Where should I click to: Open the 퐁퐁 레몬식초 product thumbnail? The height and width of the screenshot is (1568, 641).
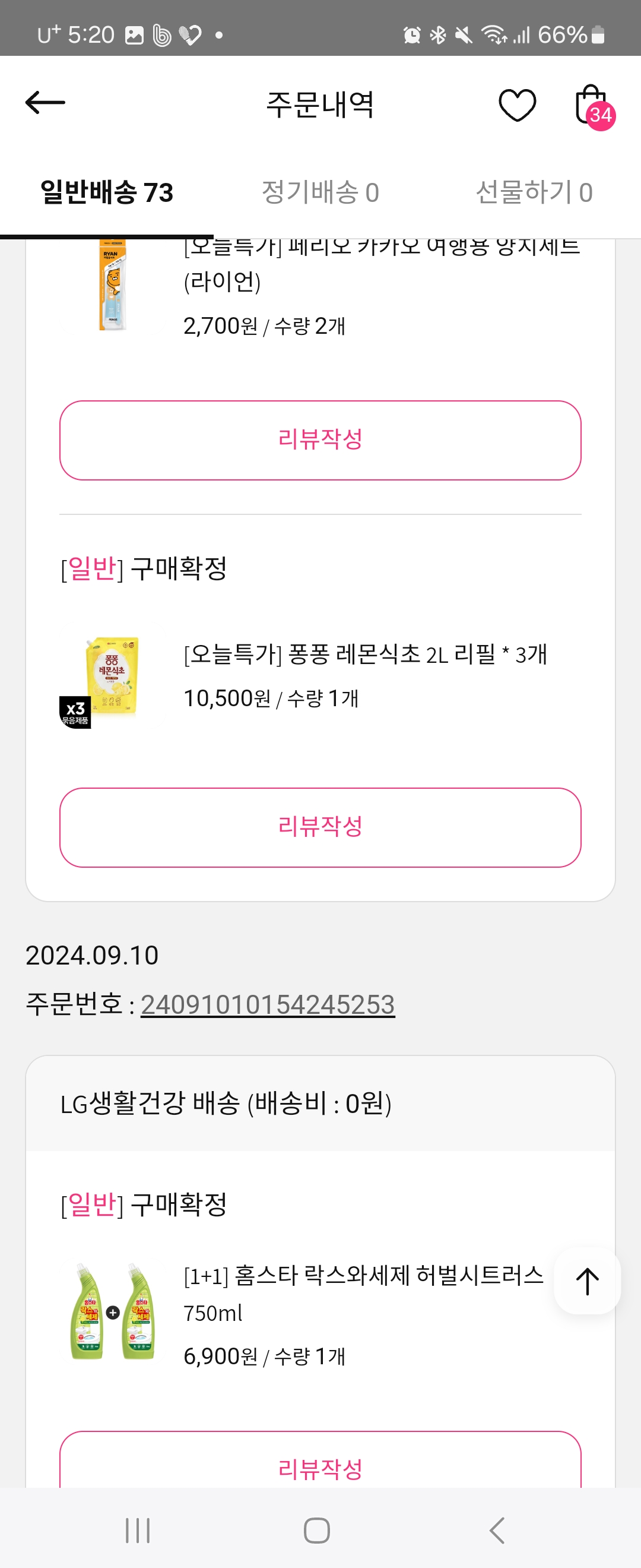(x=112, y=676)
